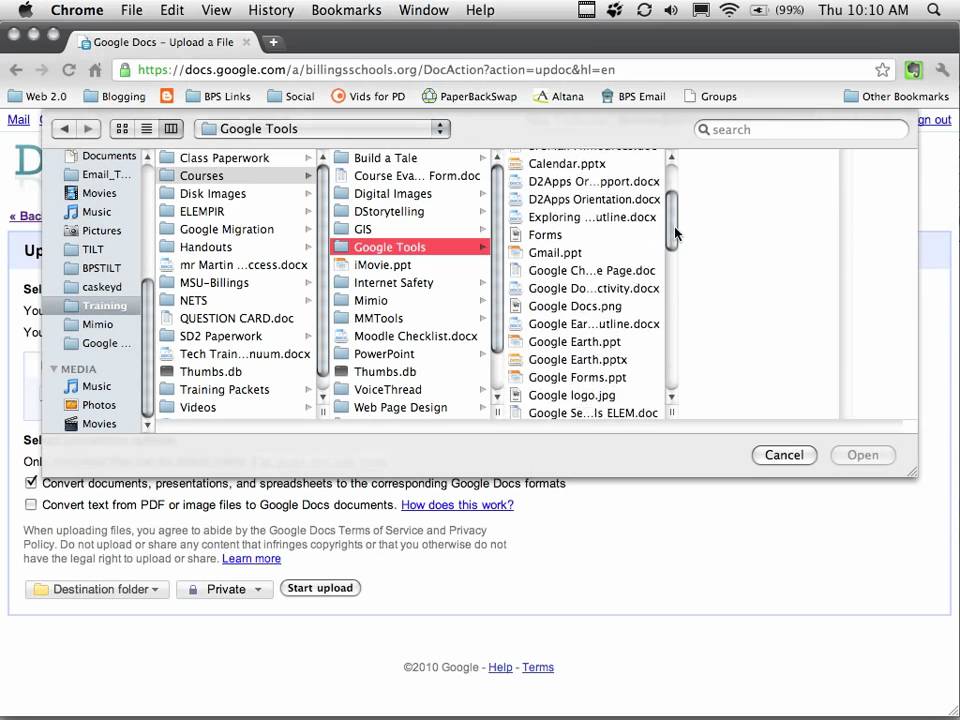Enable Convert text from PDF checkbox
Viewport: 960px width, 720px height.
coord(31,504)
